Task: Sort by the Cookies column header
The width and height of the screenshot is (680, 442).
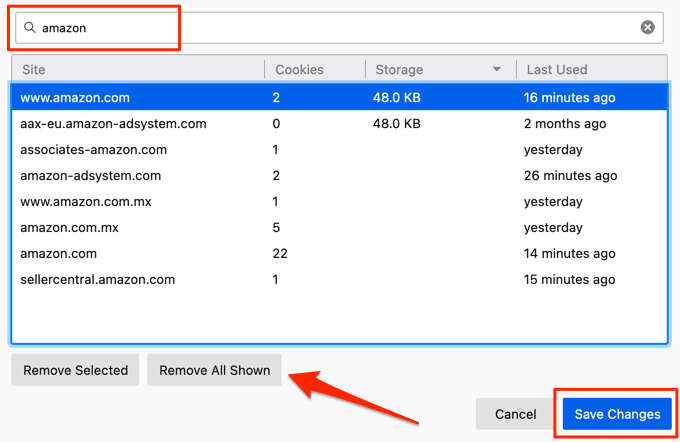Action: (x=314, y=70)
